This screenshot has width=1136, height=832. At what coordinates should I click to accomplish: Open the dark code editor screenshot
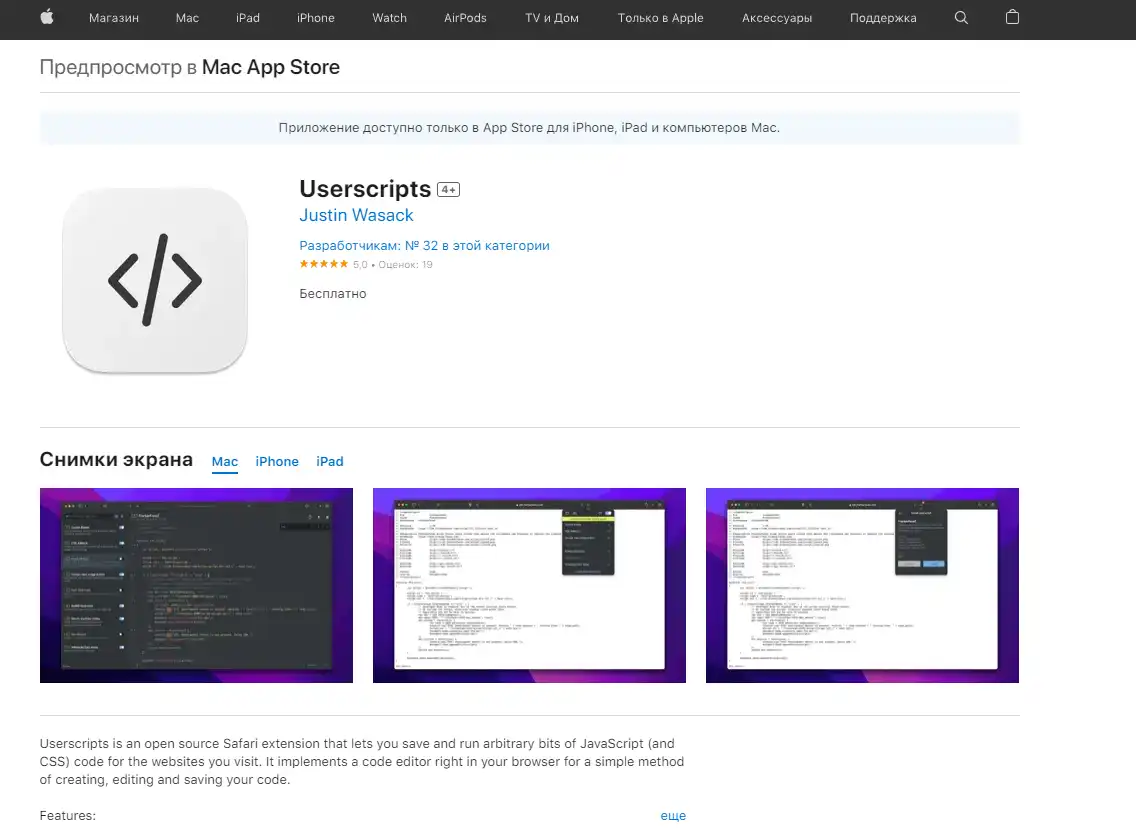pos(196,586)
